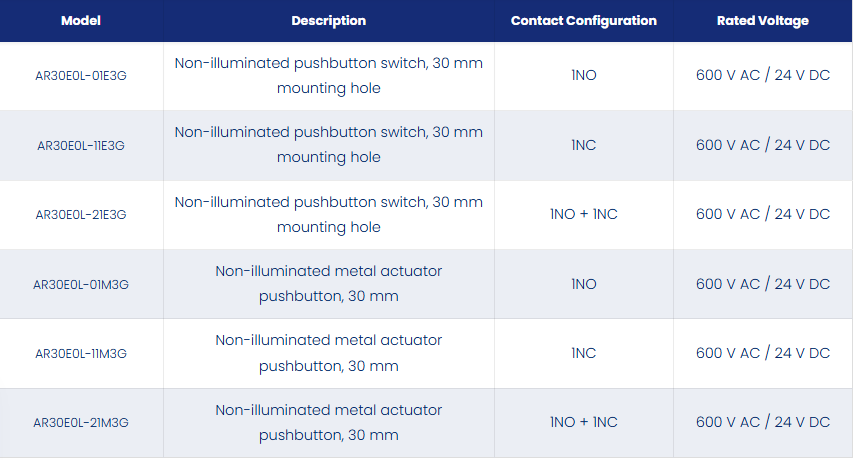Select model AR30E0L-11M3G

coord(81,353)
